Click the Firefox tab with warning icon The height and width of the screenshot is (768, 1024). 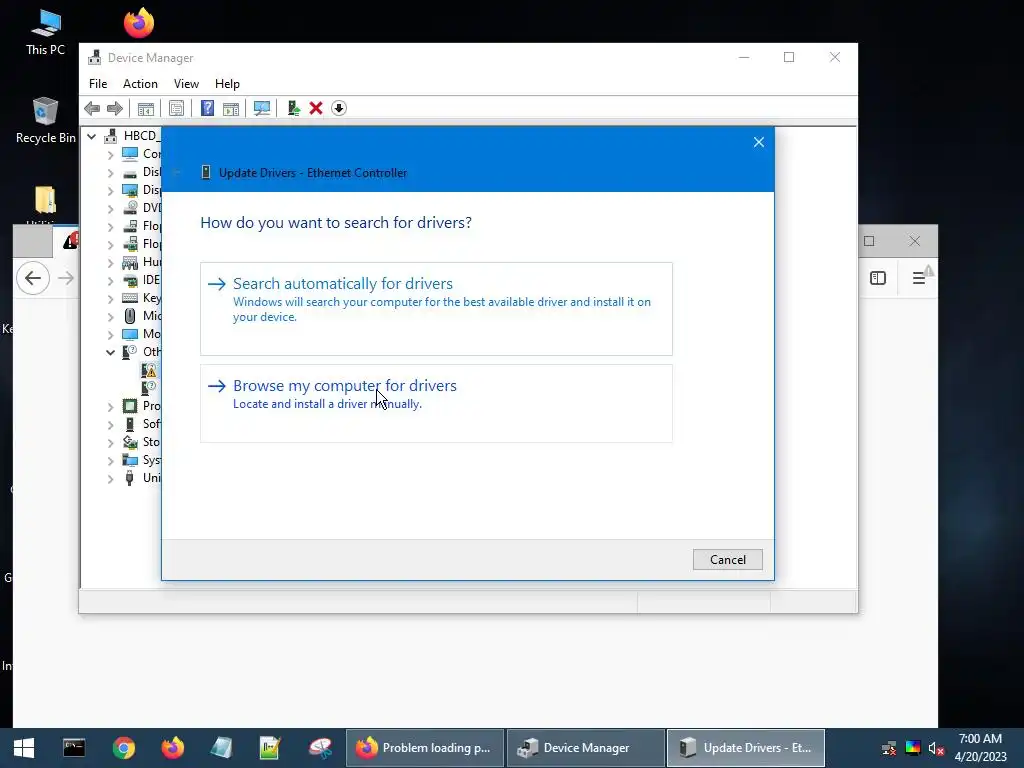point(66,242)
